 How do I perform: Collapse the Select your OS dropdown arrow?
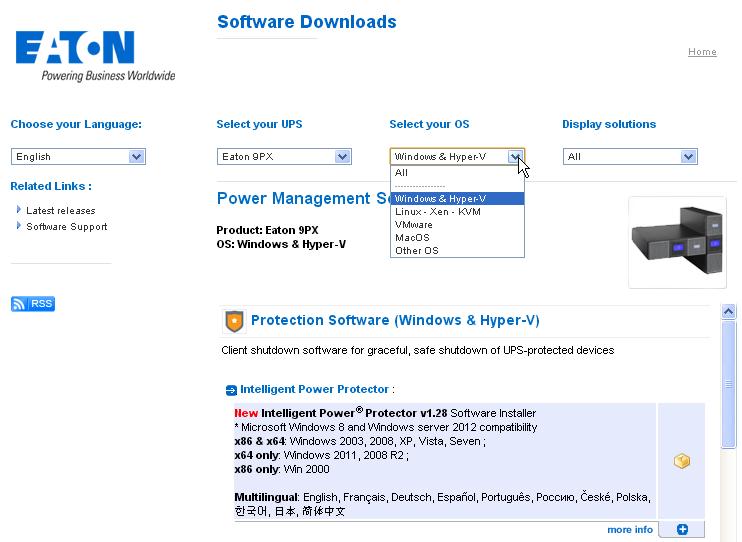(515, 157)
